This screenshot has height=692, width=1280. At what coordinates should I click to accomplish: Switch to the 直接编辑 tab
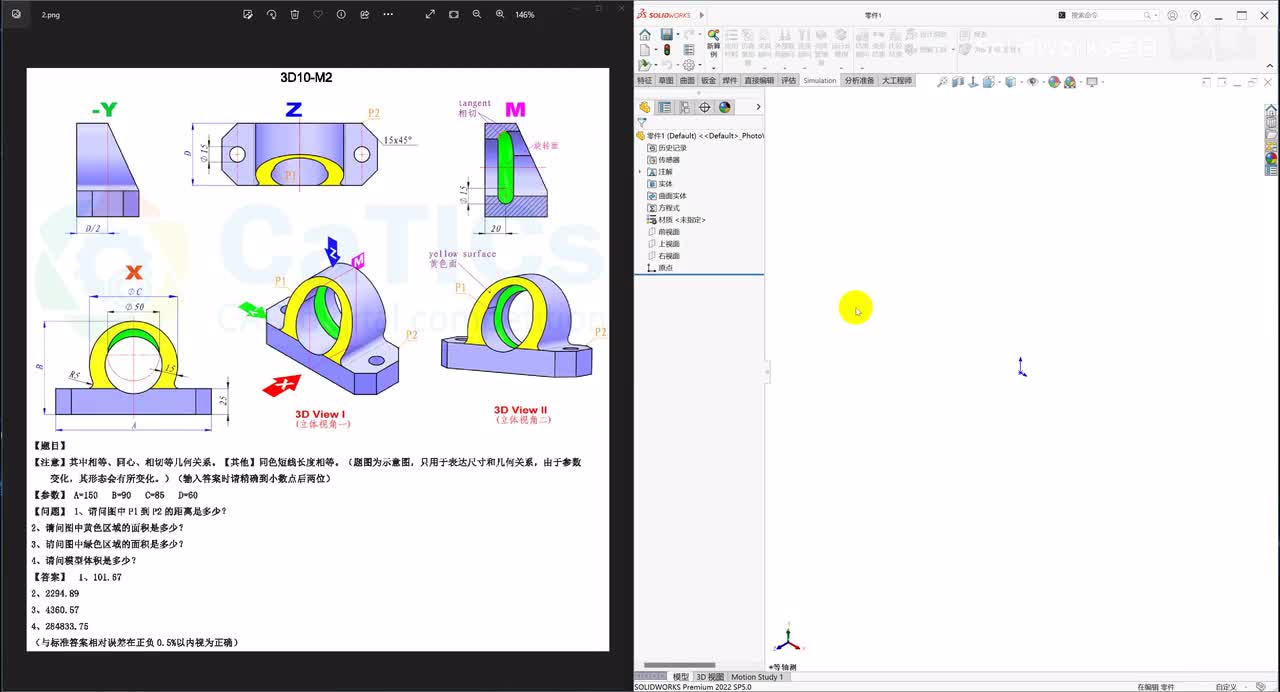(x=759, y=80)
